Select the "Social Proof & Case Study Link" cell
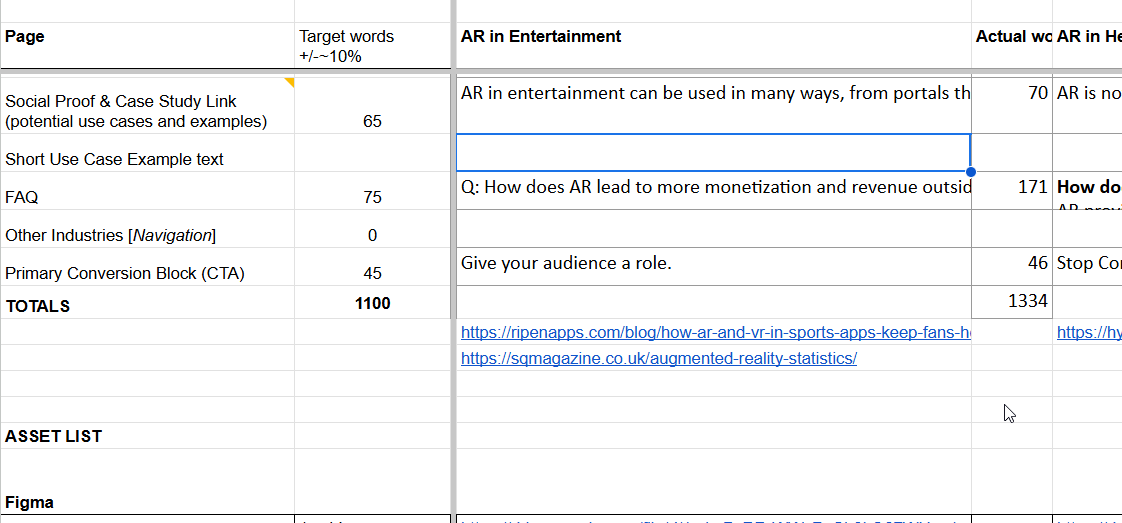The width and height of the screenshot is (1122, 523). tap(148, 111)
